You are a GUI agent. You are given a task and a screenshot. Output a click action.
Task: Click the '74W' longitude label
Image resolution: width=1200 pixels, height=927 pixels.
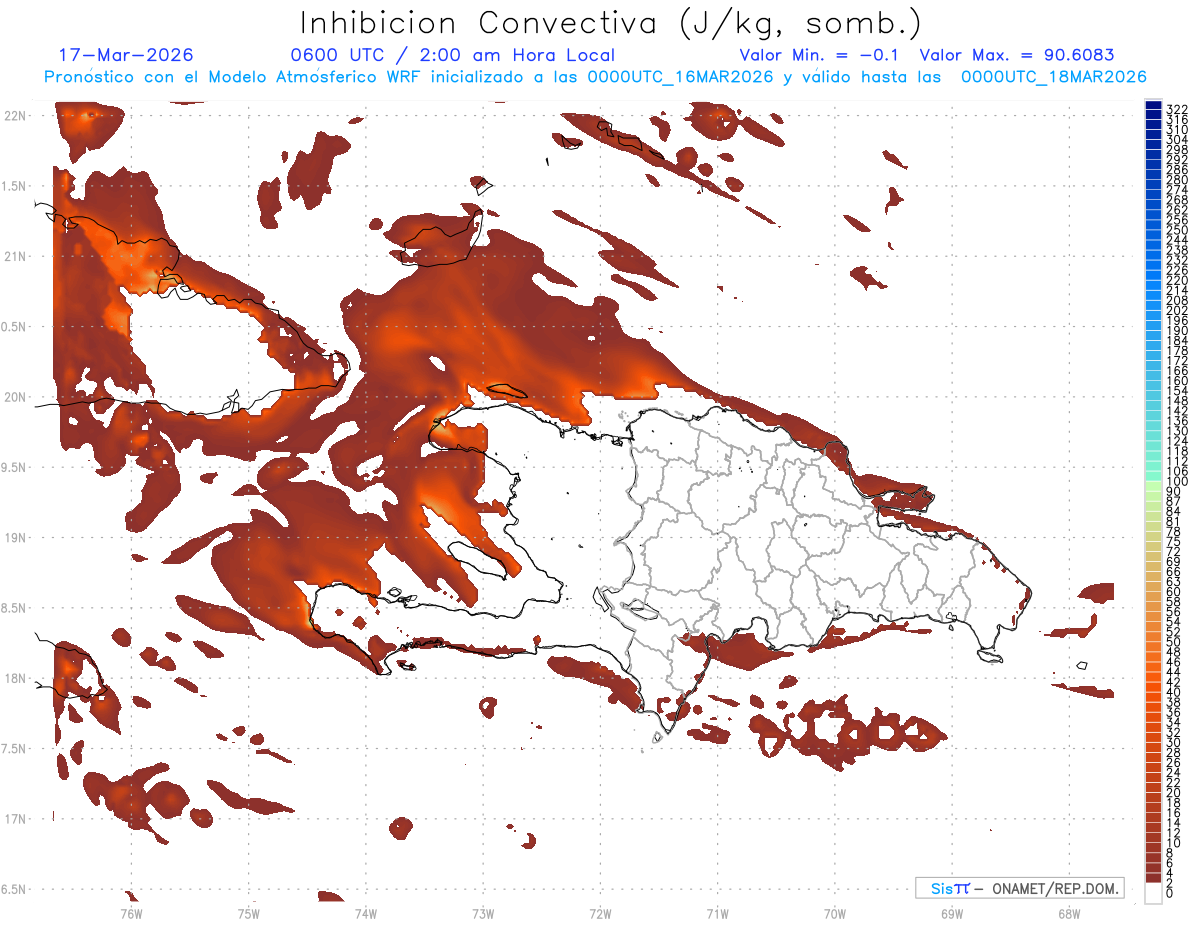coord(366,913)
